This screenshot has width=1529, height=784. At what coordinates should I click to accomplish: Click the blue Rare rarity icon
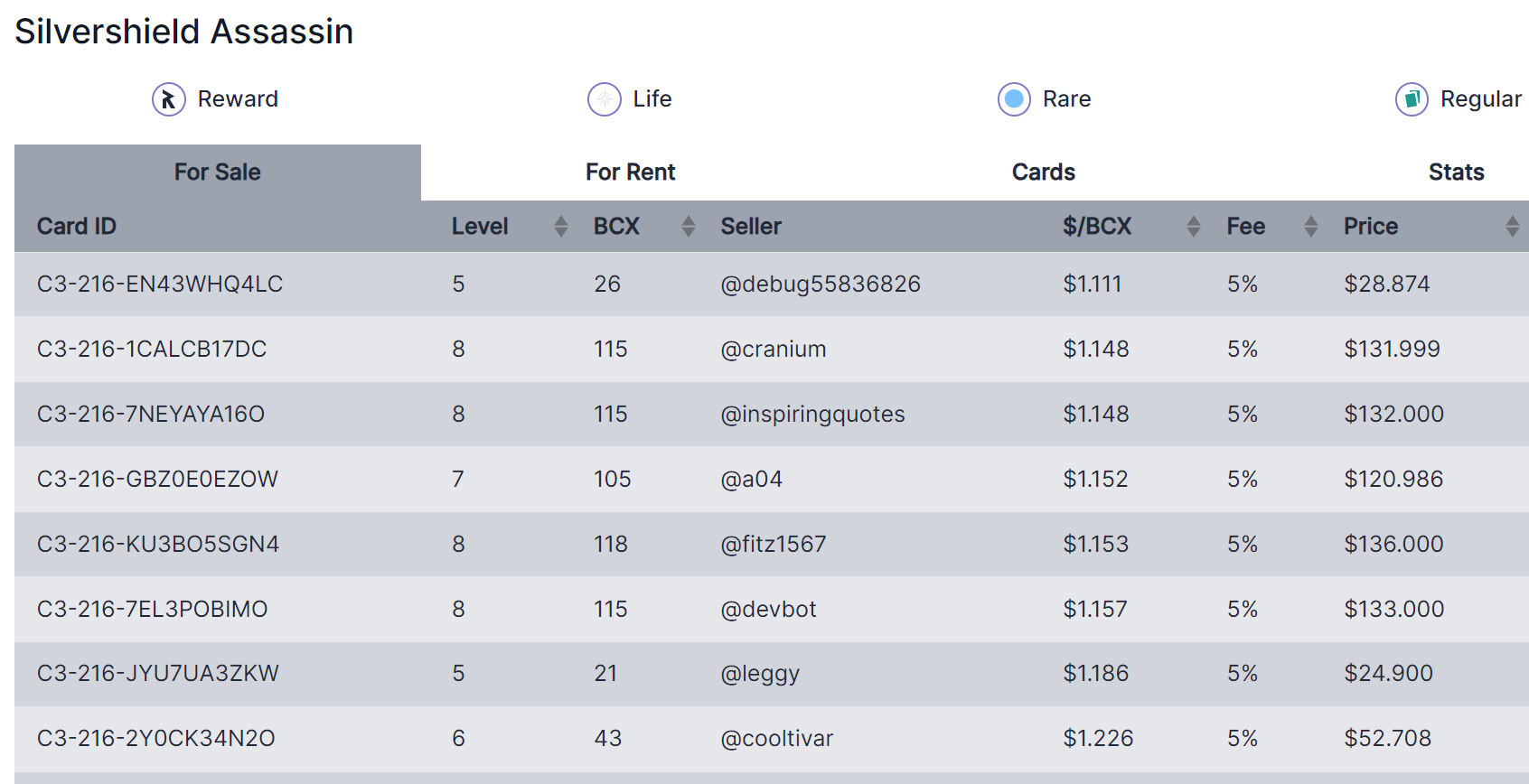(x=1014, y=99)
